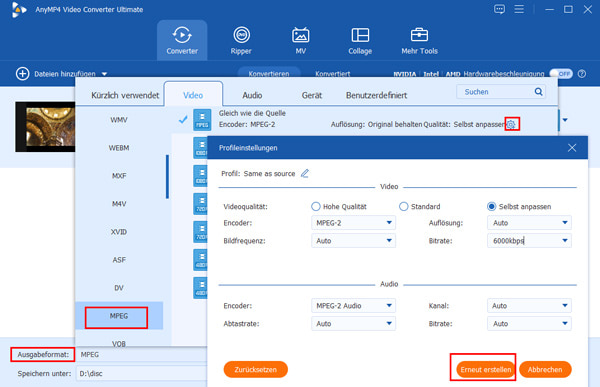Expand the video Encoder MPEG-2 dropdown
Viewport: 600px width, 387px height.
point(353,223)
